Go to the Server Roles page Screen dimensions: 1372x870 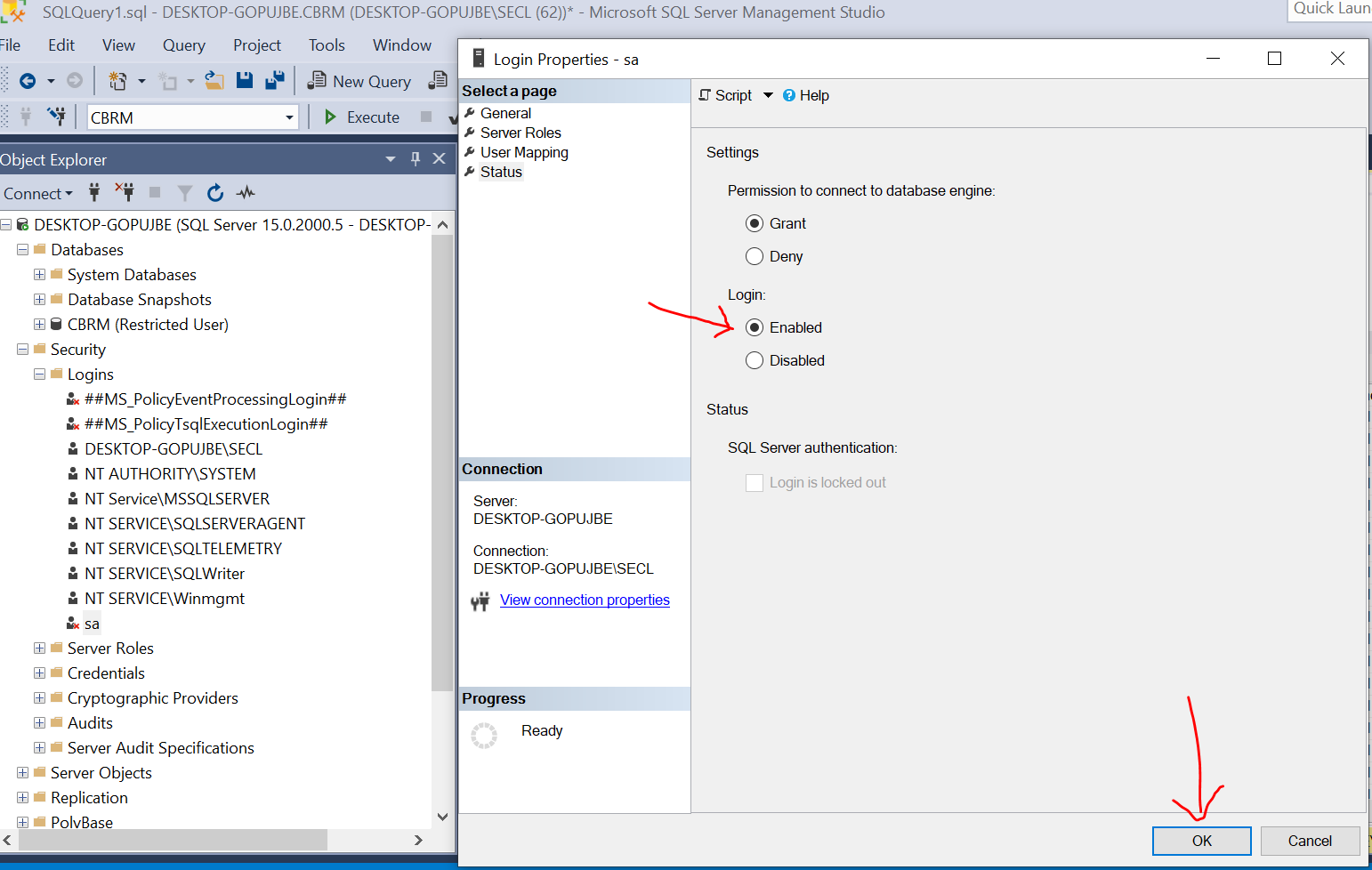[x=521, y=133]
